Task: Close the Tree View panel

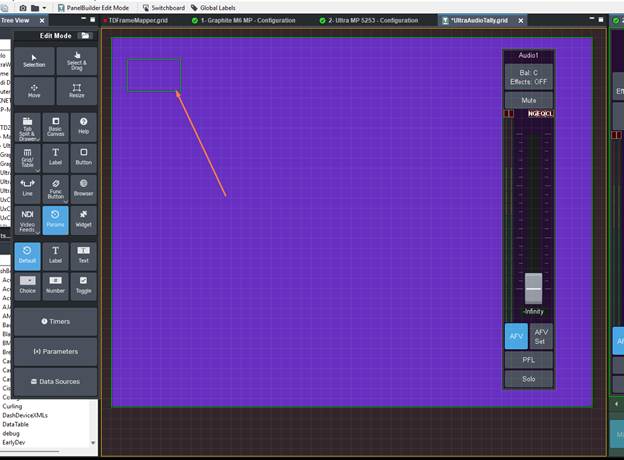Action: [42, 20]
